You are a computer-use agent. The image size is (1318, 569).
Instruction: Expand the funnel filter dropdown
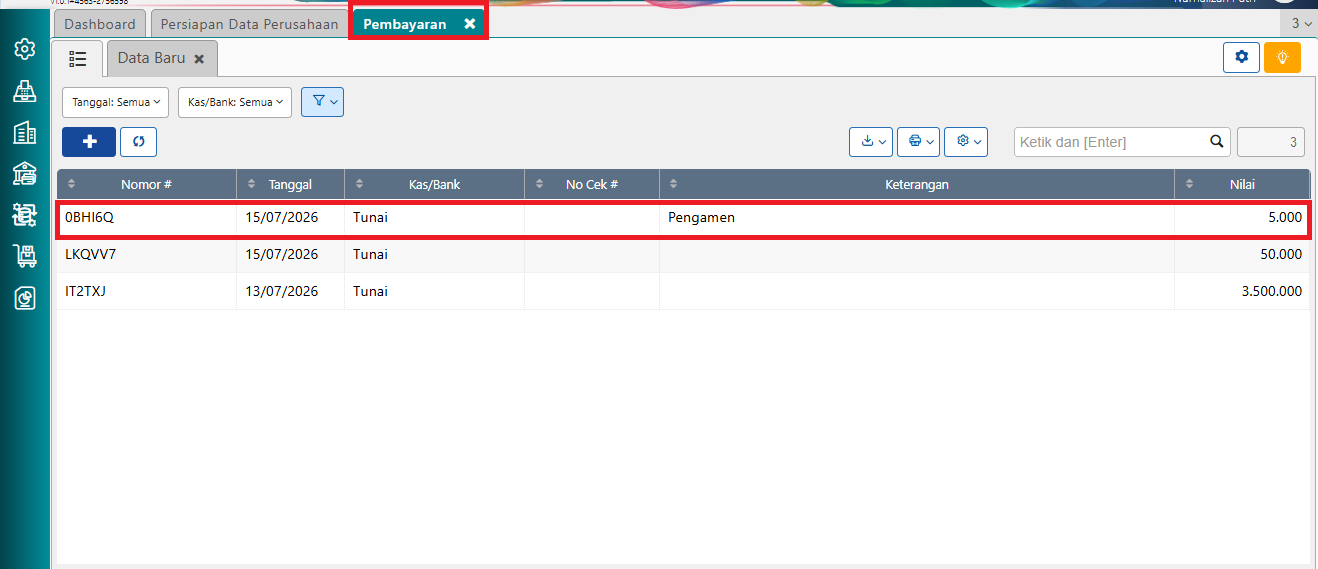click(x=322, y=102)
